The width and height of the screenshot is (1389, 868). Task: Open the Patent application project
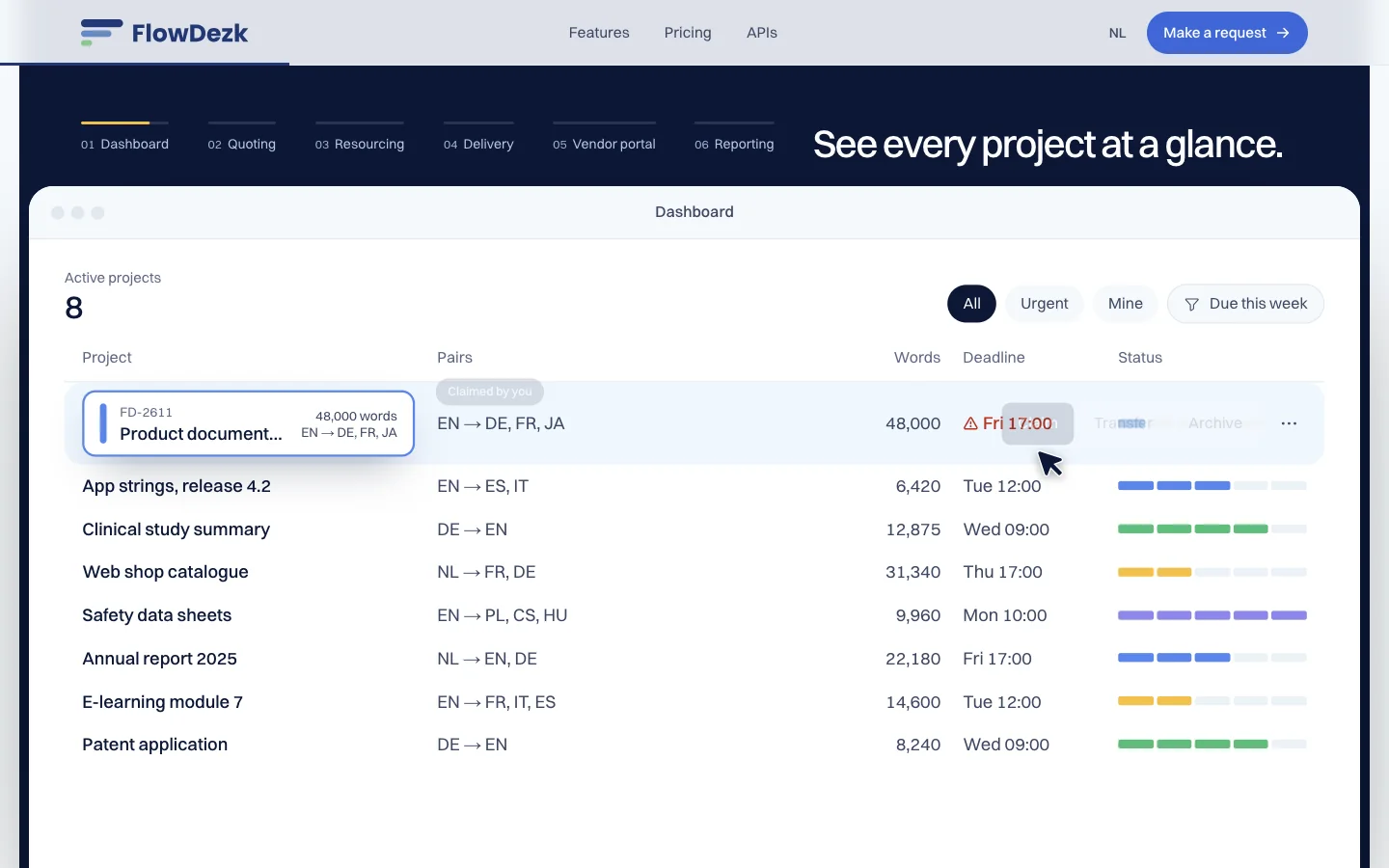[x=154, y=745]
